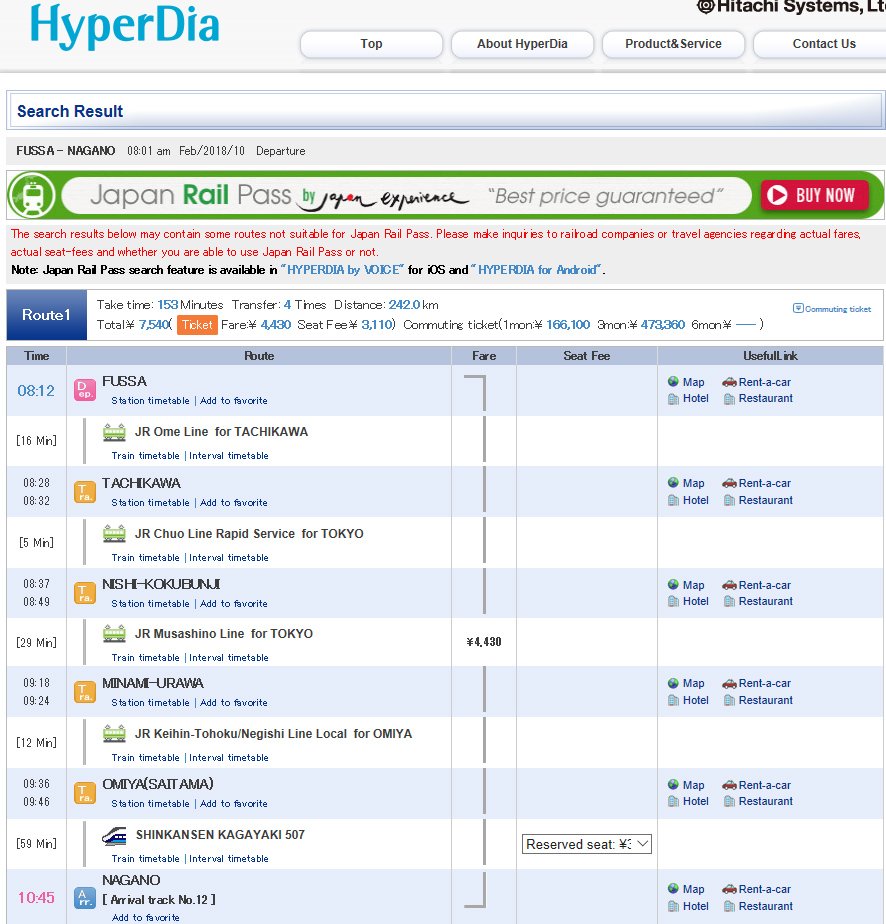Open Station timetable link under TACHIKAWA
The height and width of the screenshot is (924, 886).
tap(150, 503)
